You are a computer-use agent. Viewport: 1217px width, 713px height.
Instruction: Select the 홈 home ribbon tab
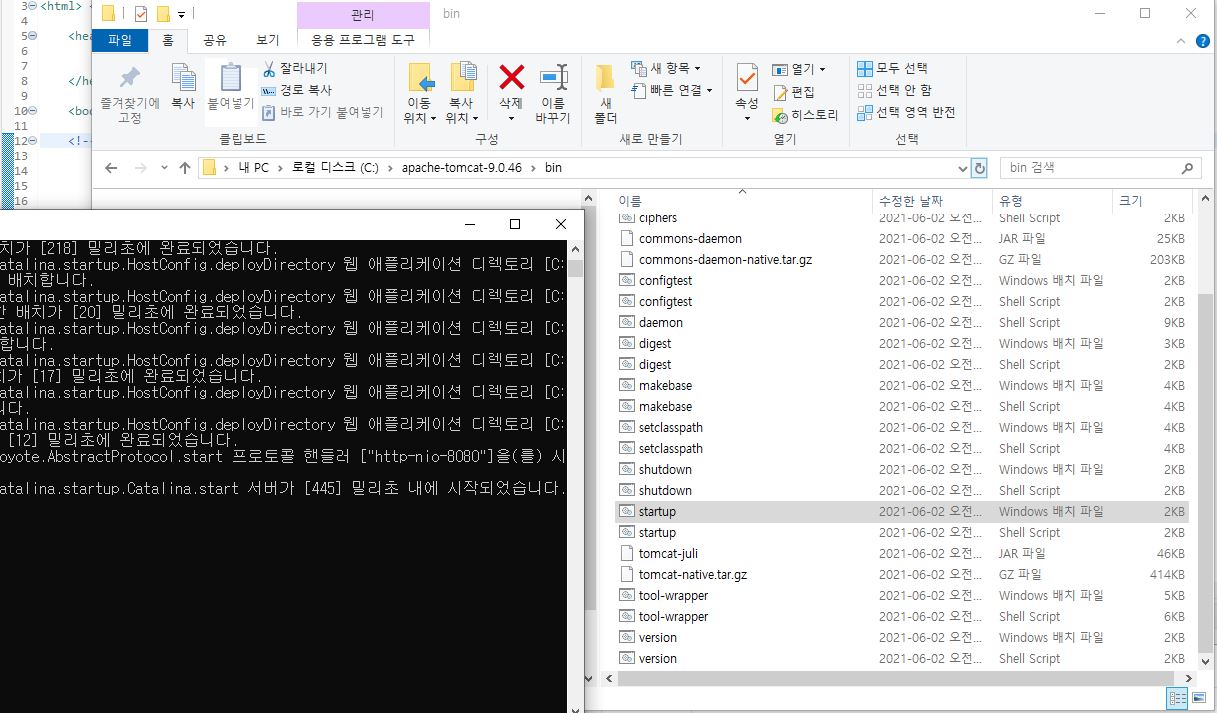point(167,40)
